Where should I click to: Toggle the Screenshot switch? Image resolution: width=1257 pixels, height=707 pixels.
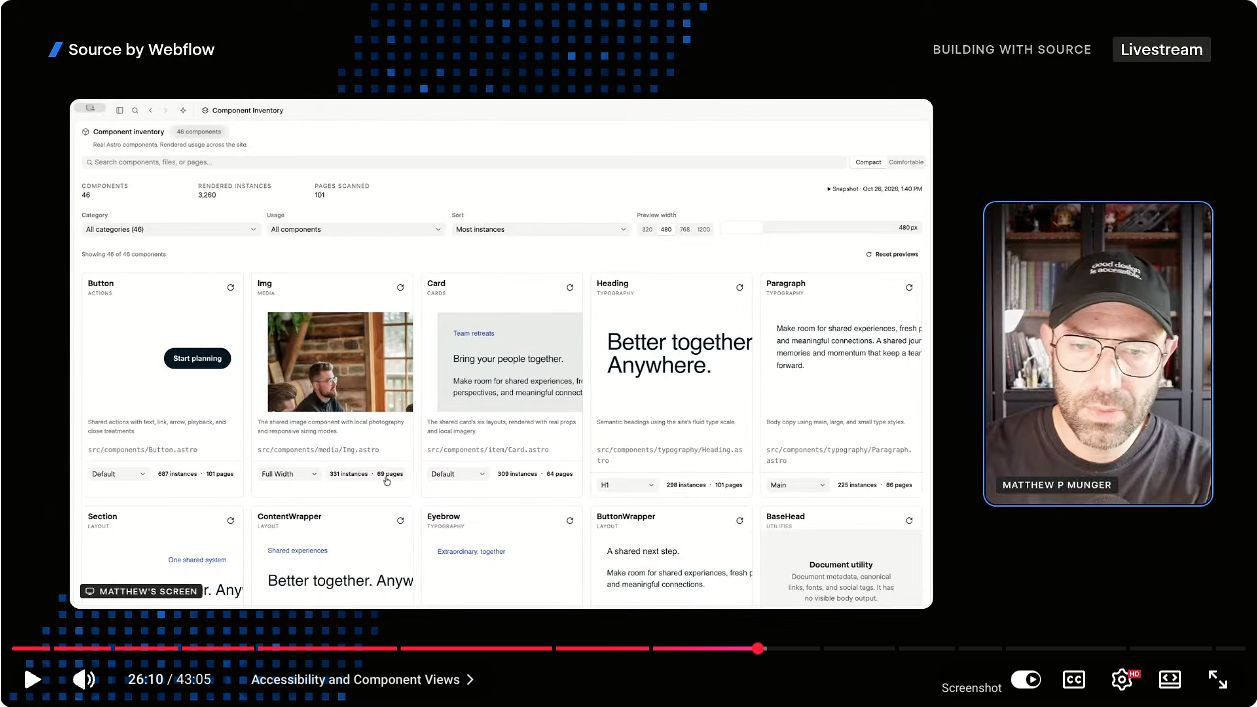[x=1026, y=680]
